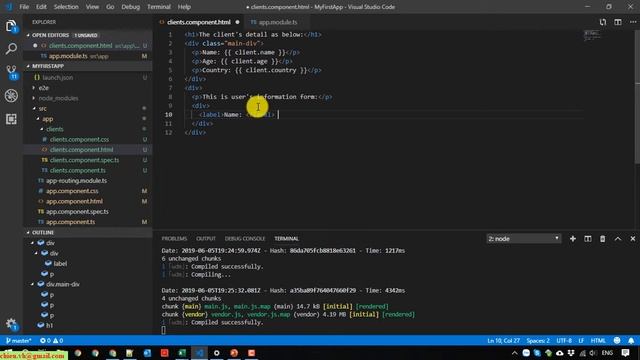The width and height of the screenshot is (640, 360).
Task: Open the Source Control view
Action: [x=11, y=72]
